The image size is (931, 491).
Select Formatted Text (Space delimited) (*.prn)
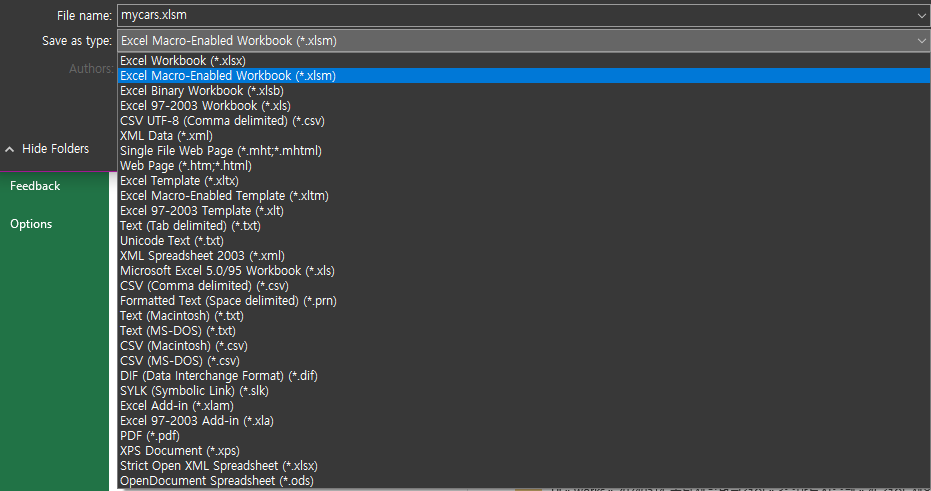524,300
